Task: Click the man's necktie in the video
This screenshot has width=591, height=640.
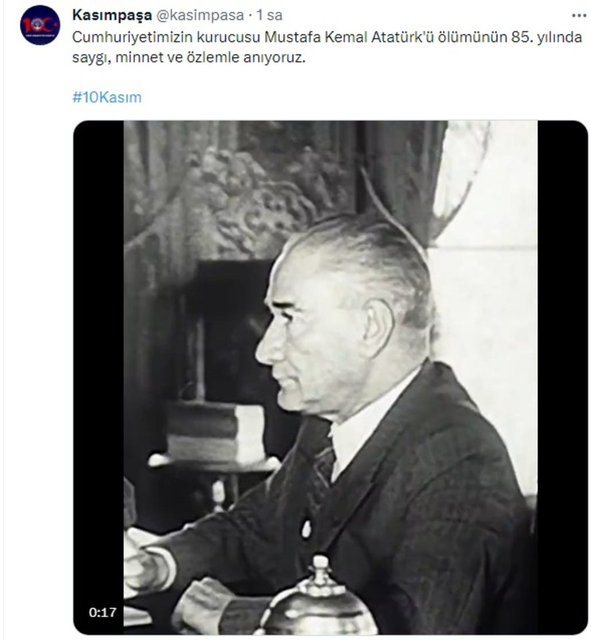Action: tap(324, 465)
